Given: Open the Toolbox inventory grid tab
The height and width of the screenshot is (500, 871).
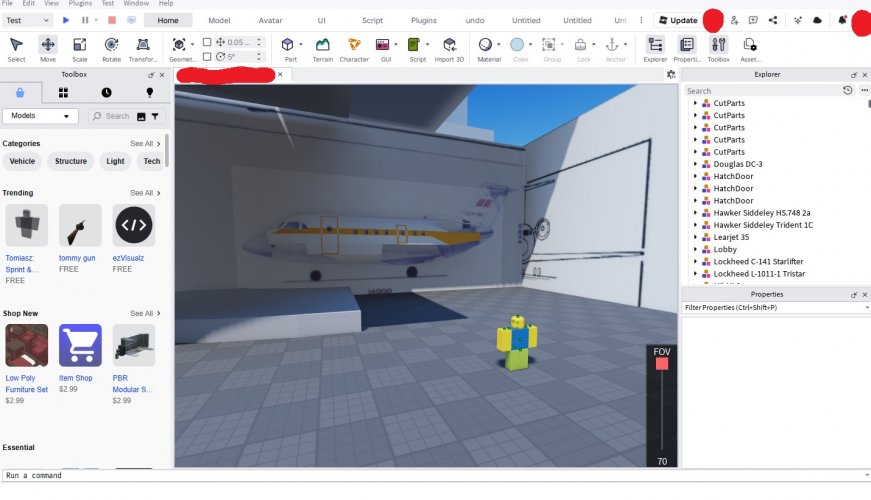Looking at the screenshot, I should [x=63, y=92].
